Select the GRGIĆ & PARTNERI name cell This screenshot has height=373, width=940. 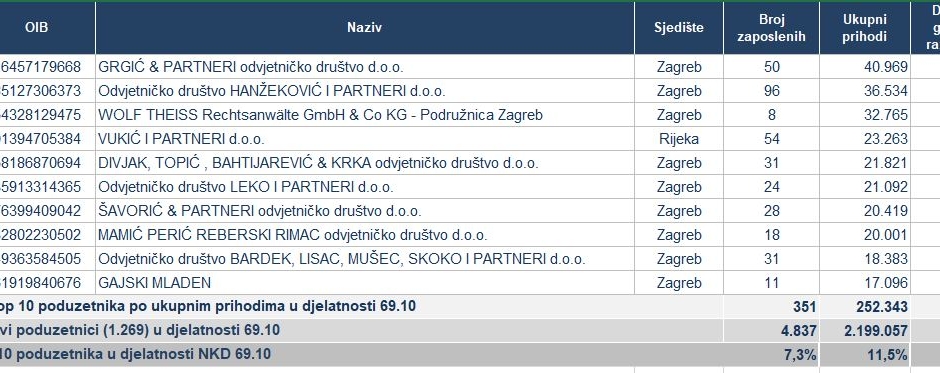[x=364, y=67]
